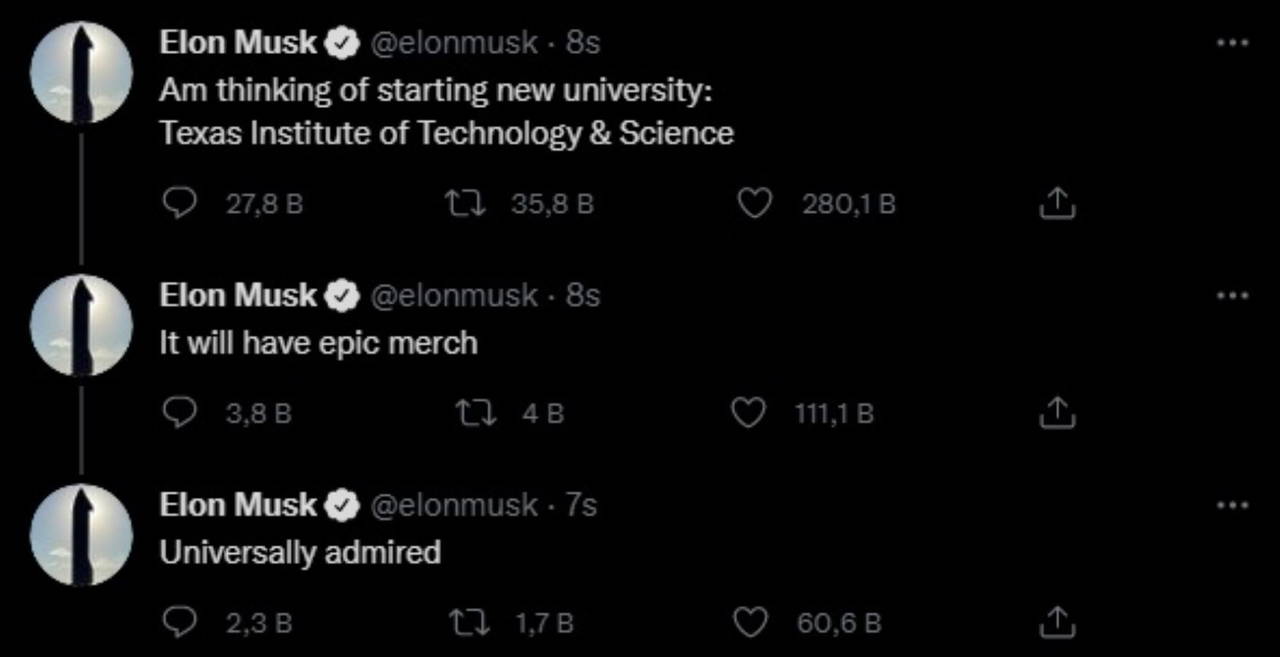Image resolution: width=1280 pixels, height=657 pixels.
Task: Retweet the Universally admired tweet
Action: click(x=471, y=623)
